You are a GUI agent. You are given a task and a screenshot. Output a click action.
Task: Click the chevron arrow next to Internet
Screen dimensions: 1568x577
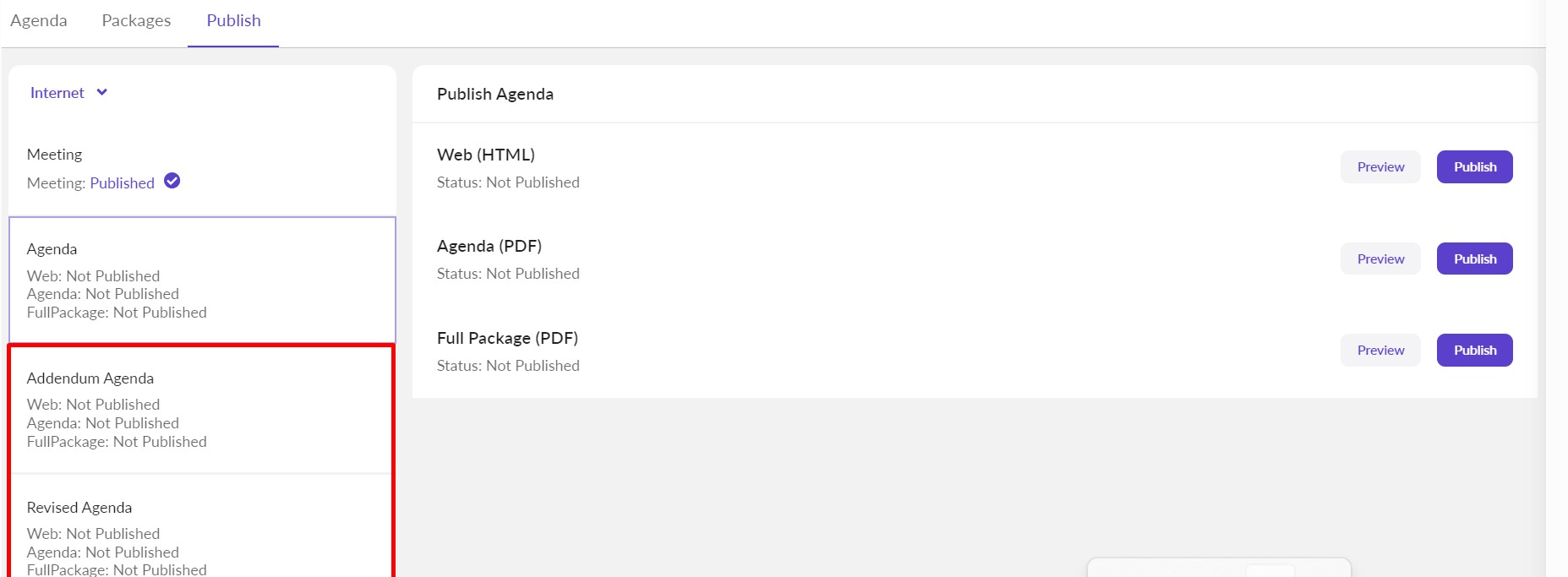pos(102,92)
